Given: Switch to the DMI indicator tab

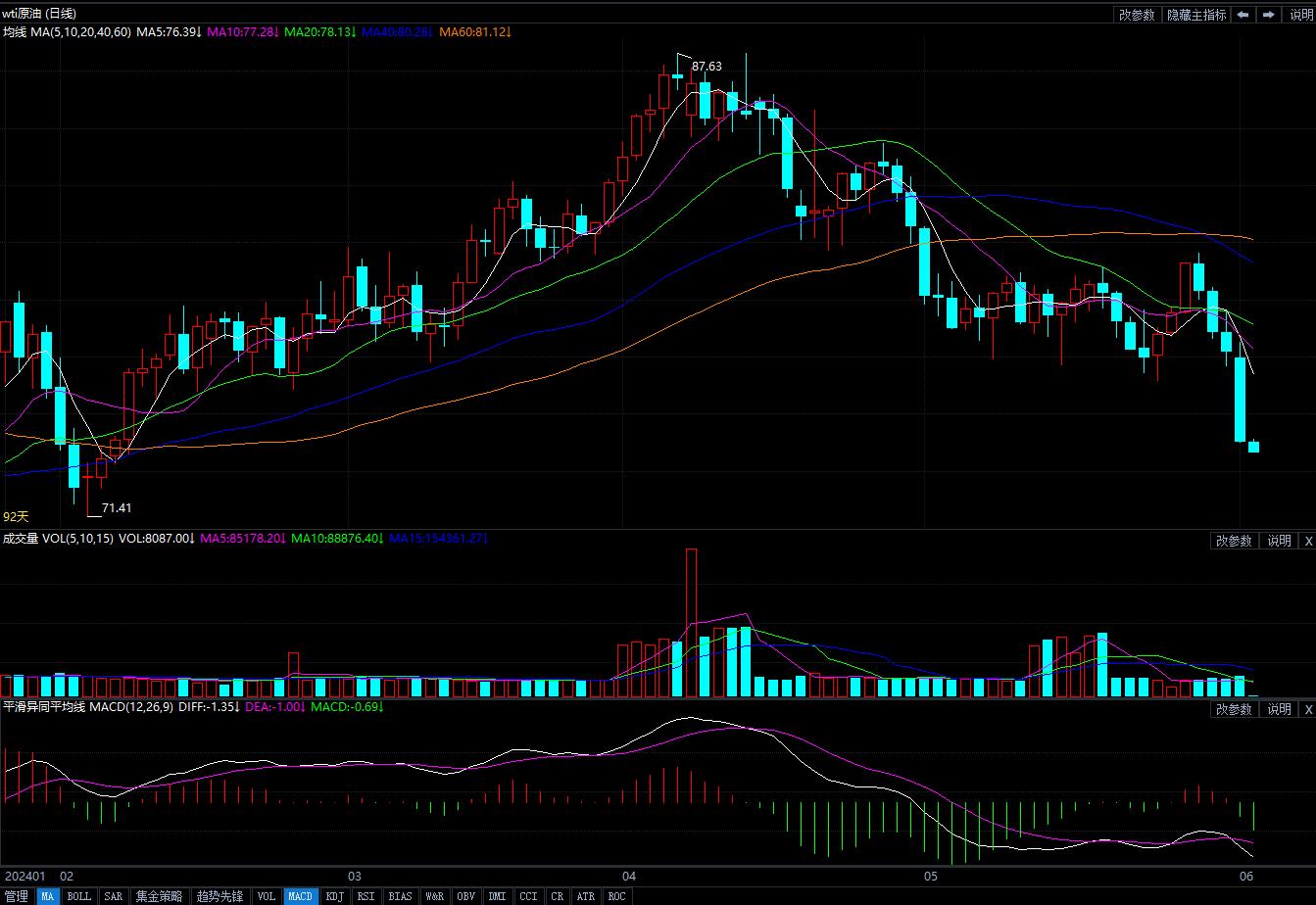Looking at the screenshot, I should click(x=498, y=896).
